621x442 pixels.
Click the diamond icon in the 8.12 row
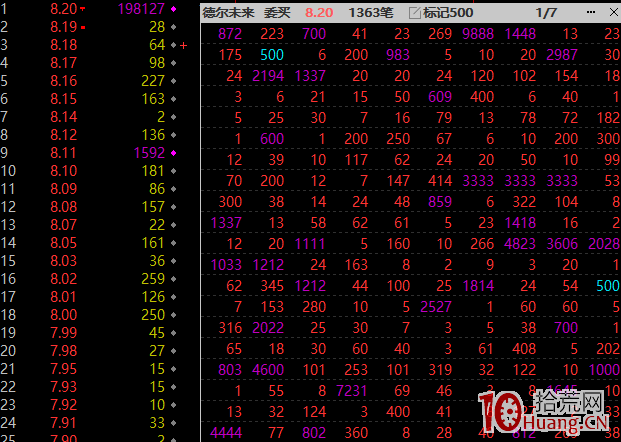click(173, 135)
